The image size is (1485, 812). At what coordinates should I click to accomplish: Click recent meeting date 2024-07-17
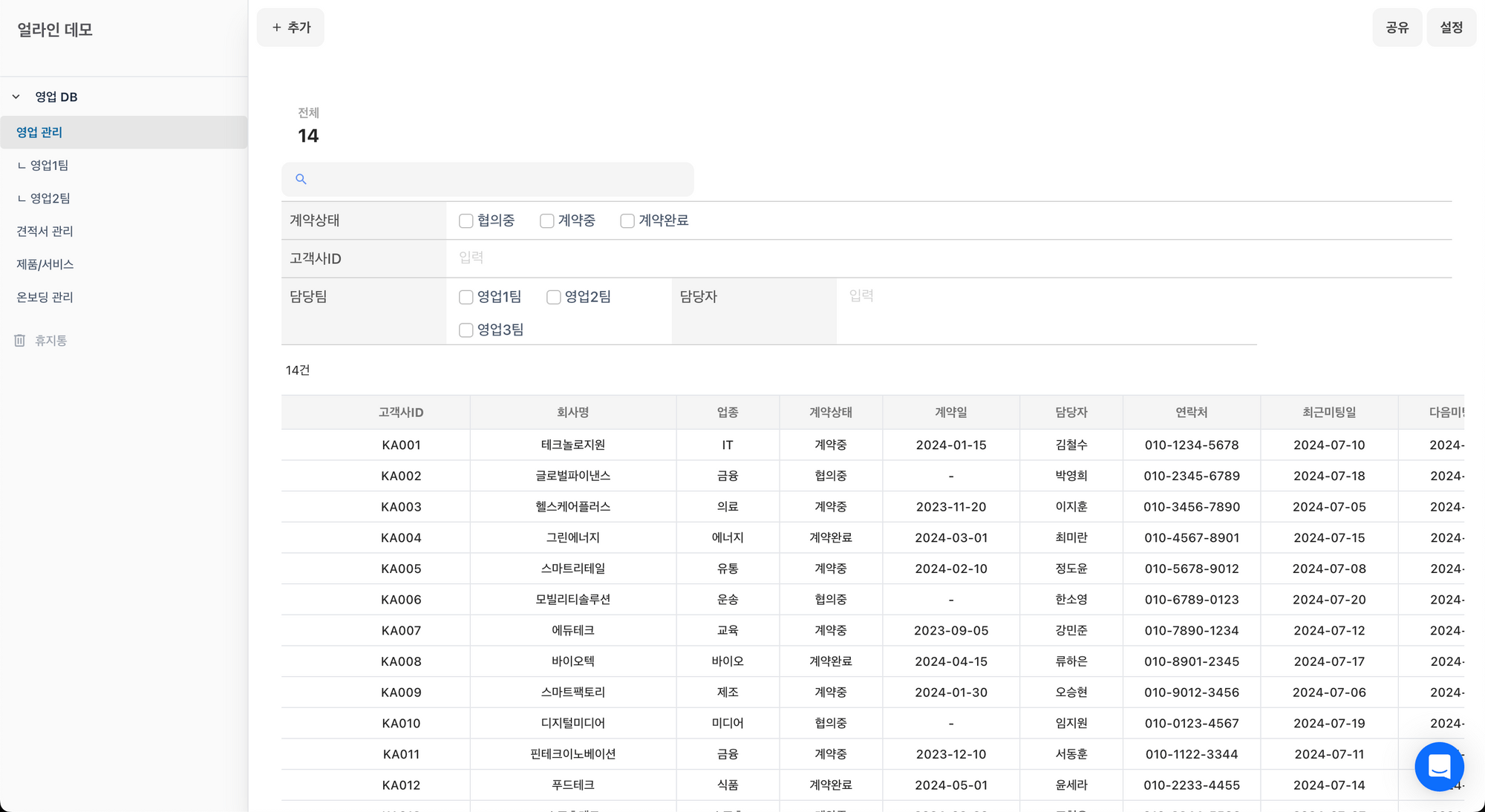1329,661
